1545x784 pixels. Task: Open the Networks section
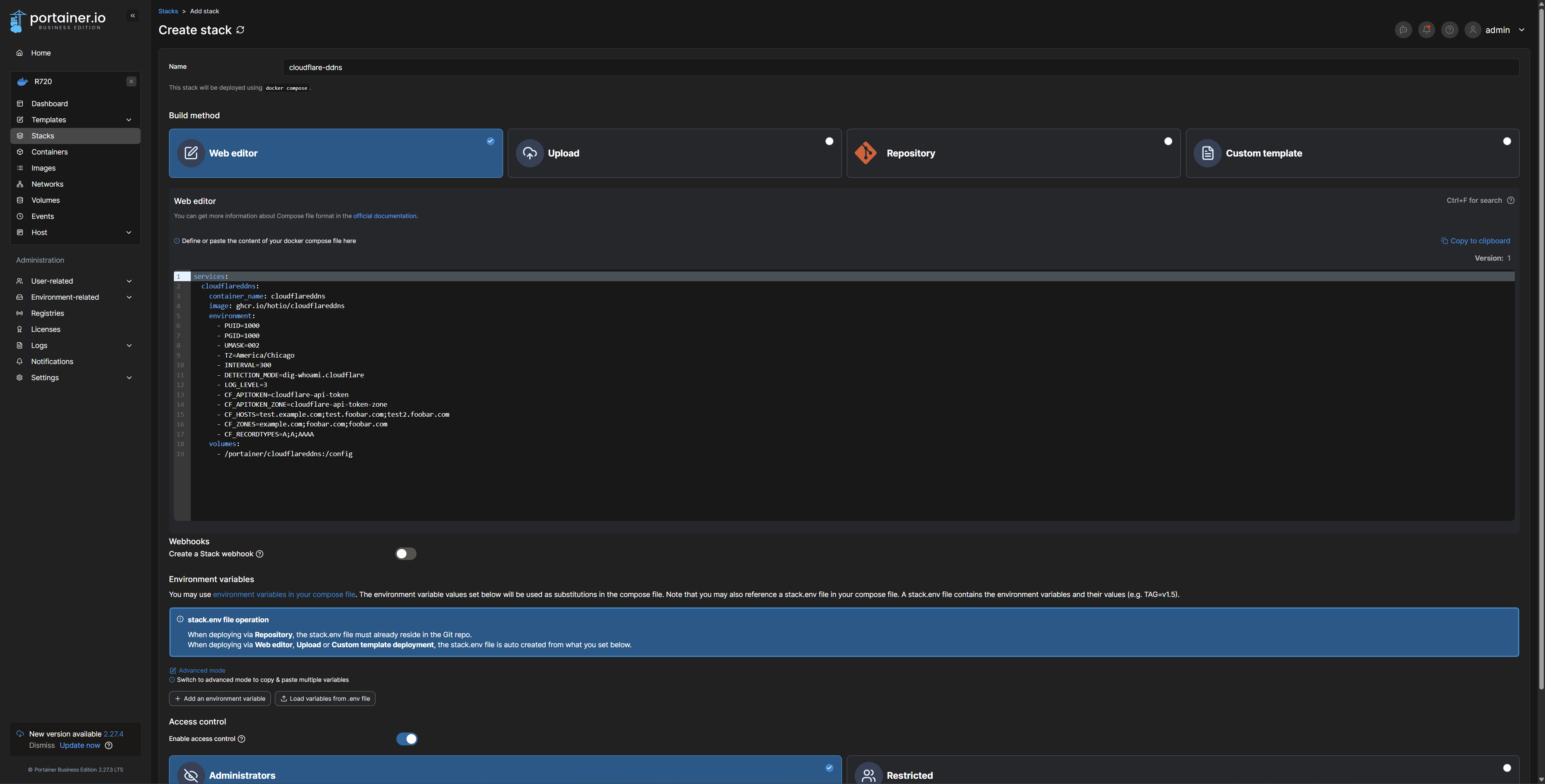coord(47,184)
